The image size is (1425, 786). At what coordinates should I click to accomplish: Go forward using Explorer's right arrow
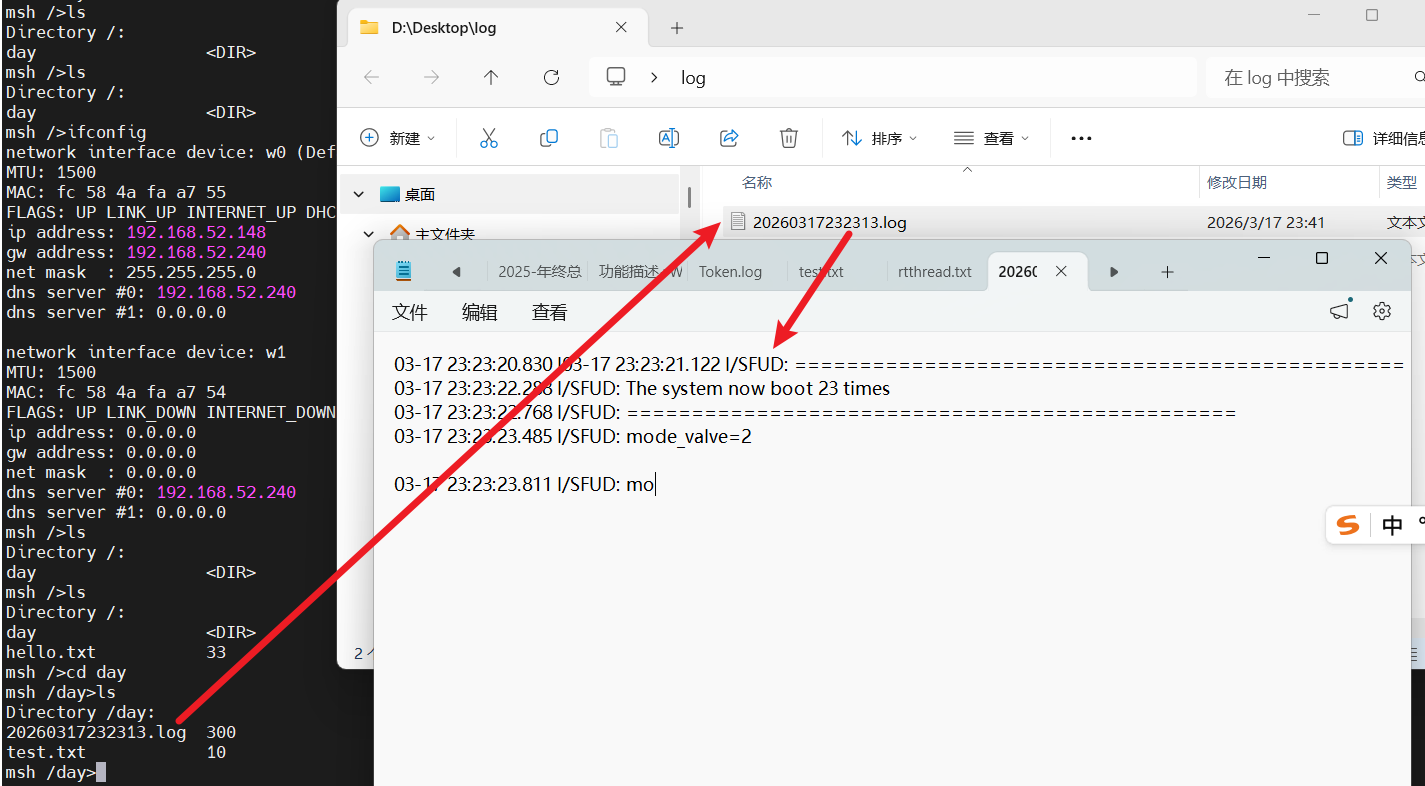(x=431, y=77)
